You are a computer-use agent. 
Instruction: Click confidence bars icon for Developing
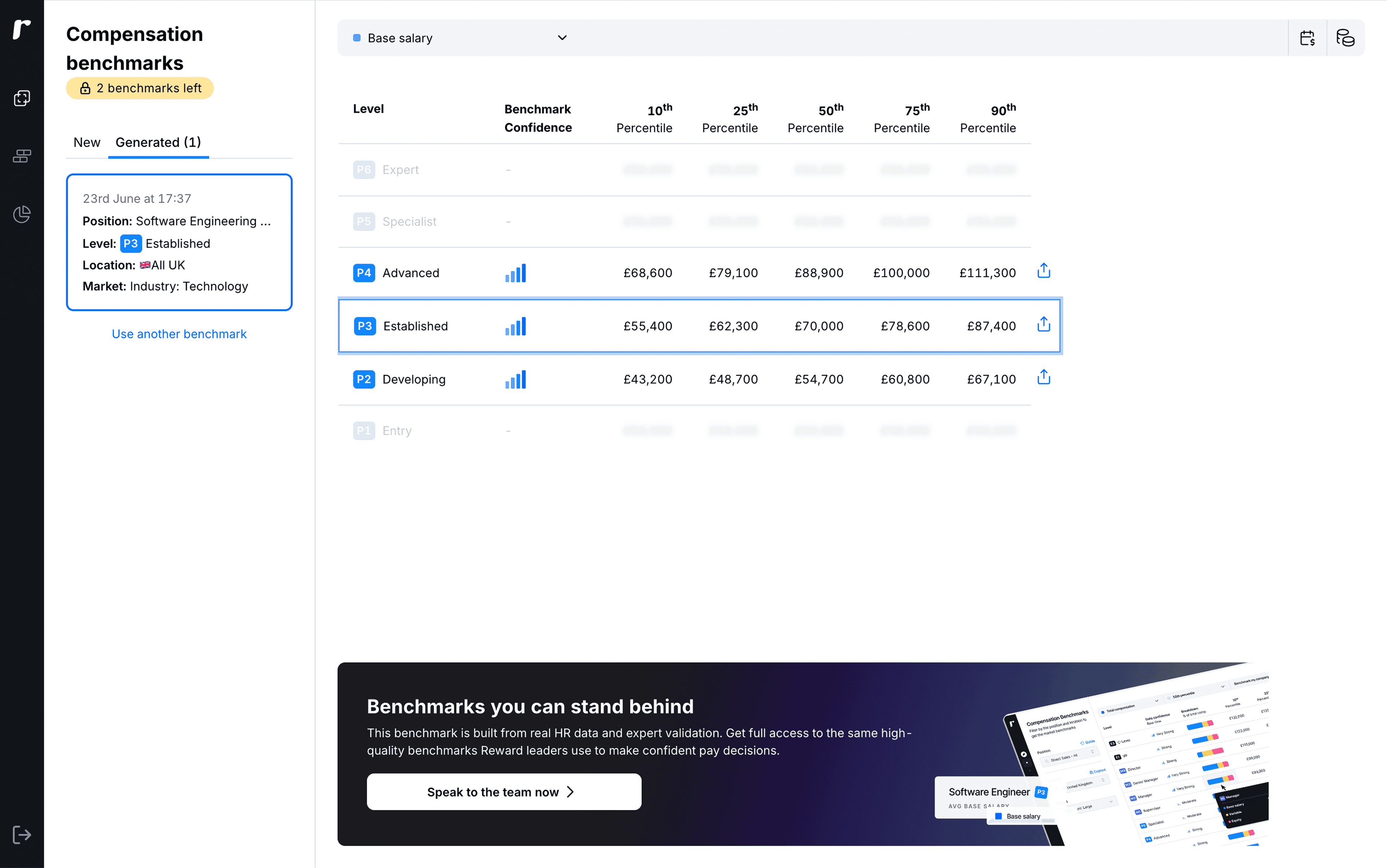click(515, 380)
